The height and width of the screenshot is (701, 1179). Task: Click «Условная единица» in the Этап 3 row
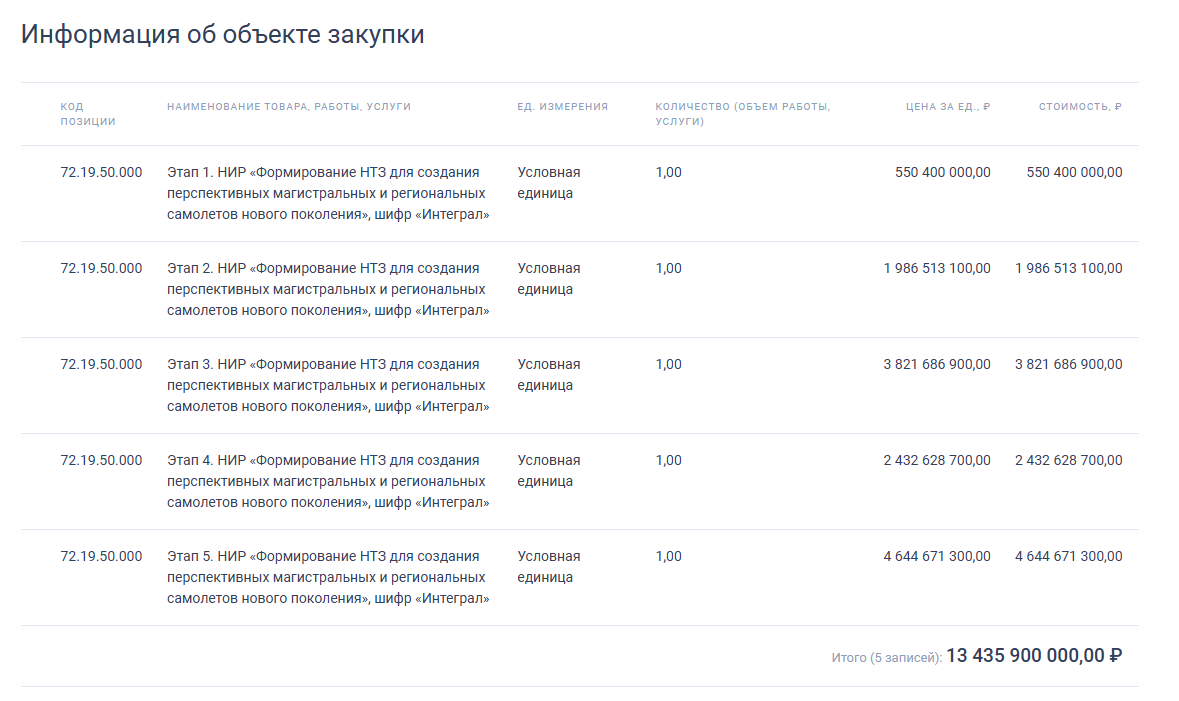click(x=548, y=374)
